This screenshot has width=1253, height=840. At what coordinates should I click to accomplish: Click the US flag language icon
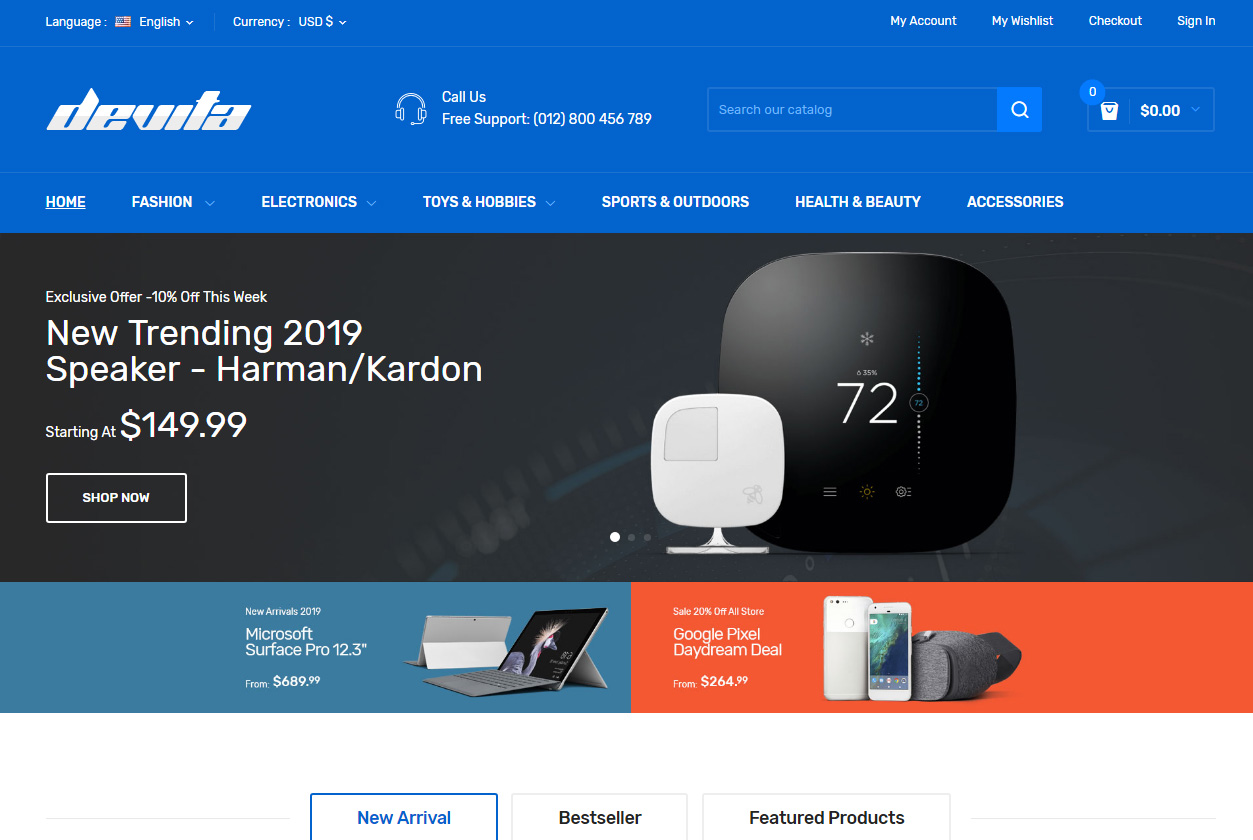coord(123,21)
